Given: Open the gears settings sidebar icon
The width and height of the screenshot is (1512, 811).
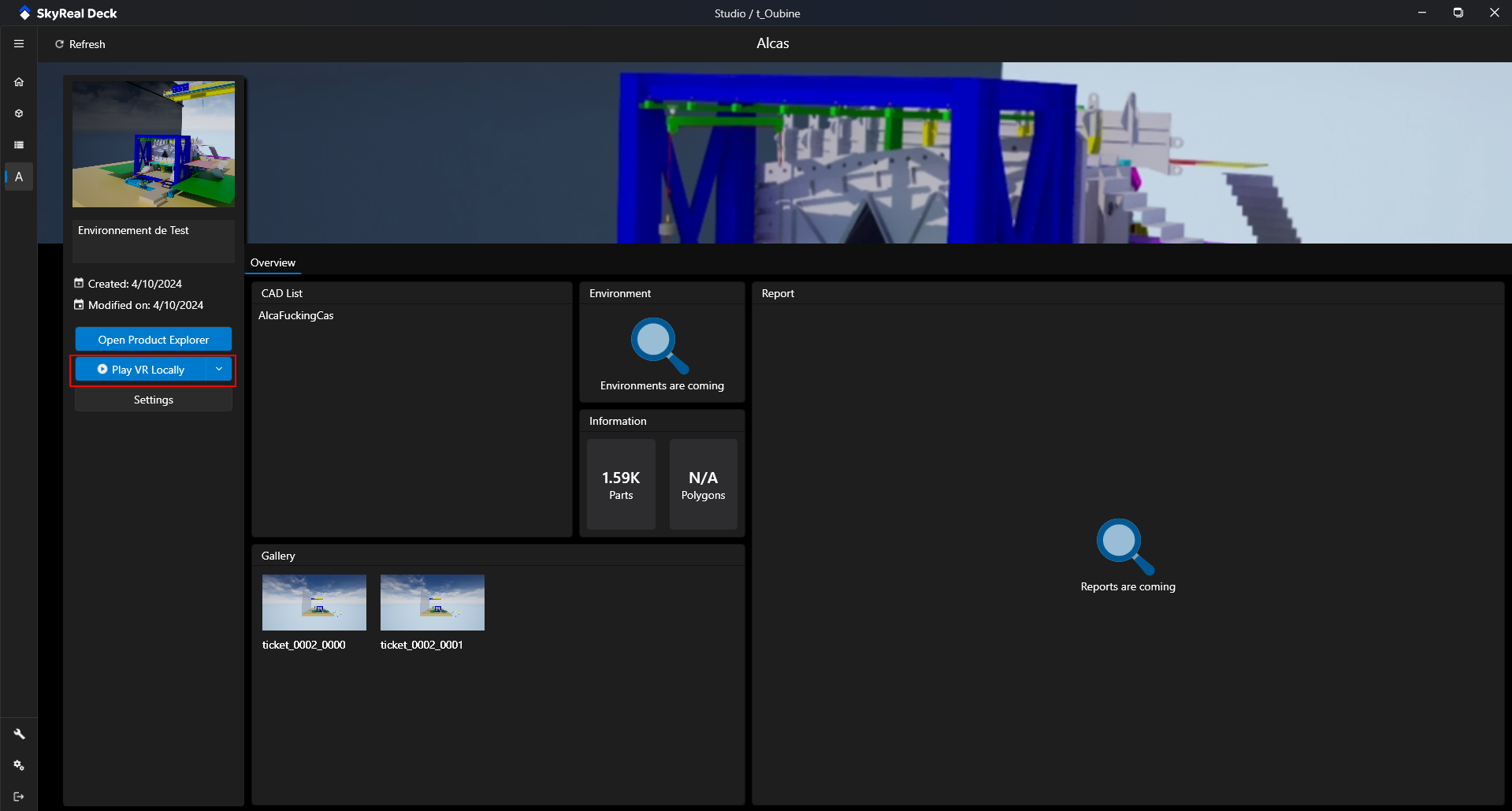Looking at the screenshot, I should pos(19,765).
